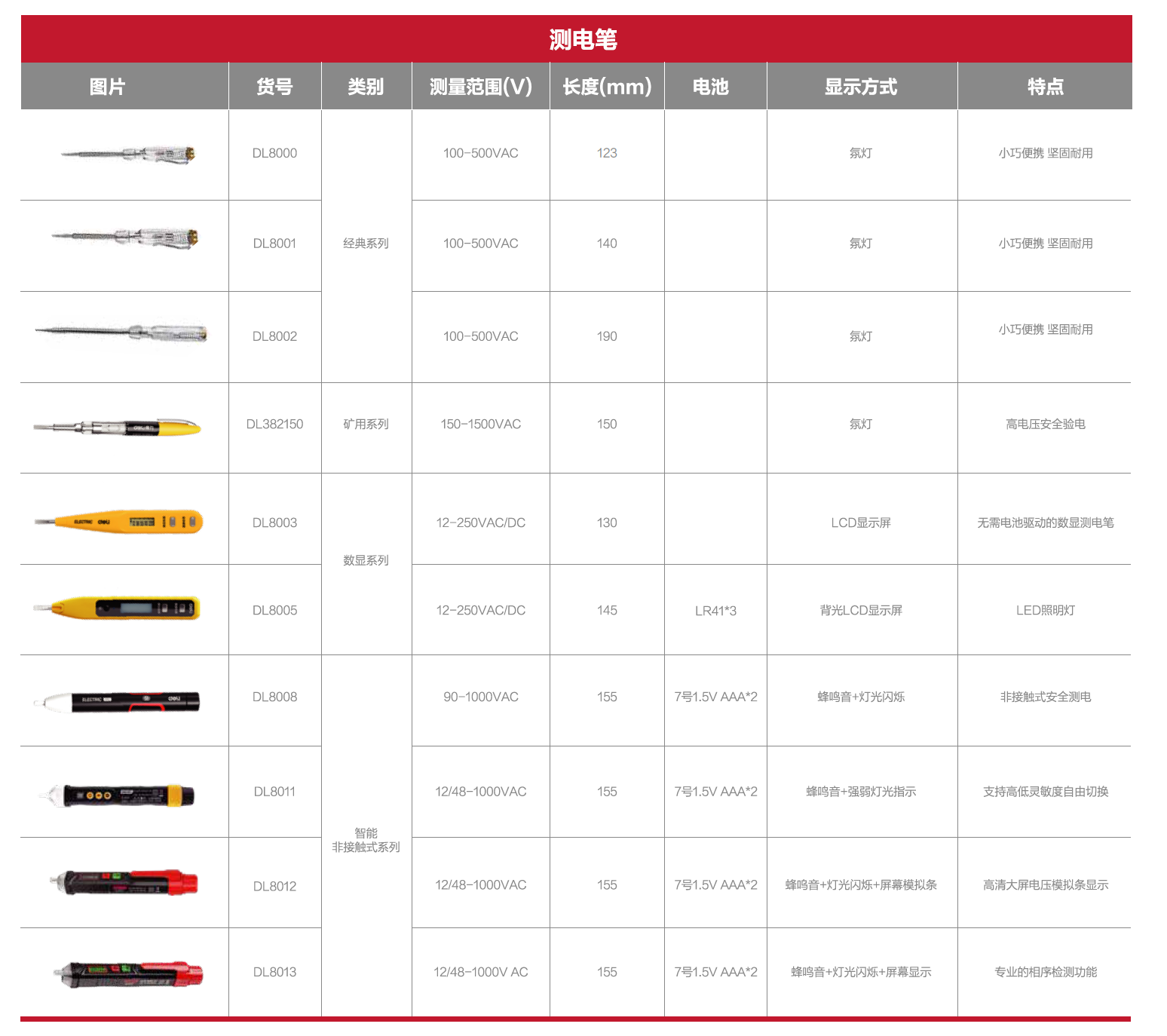
Task: Select the LED照明灯 feature cell
Action: 1045,611
